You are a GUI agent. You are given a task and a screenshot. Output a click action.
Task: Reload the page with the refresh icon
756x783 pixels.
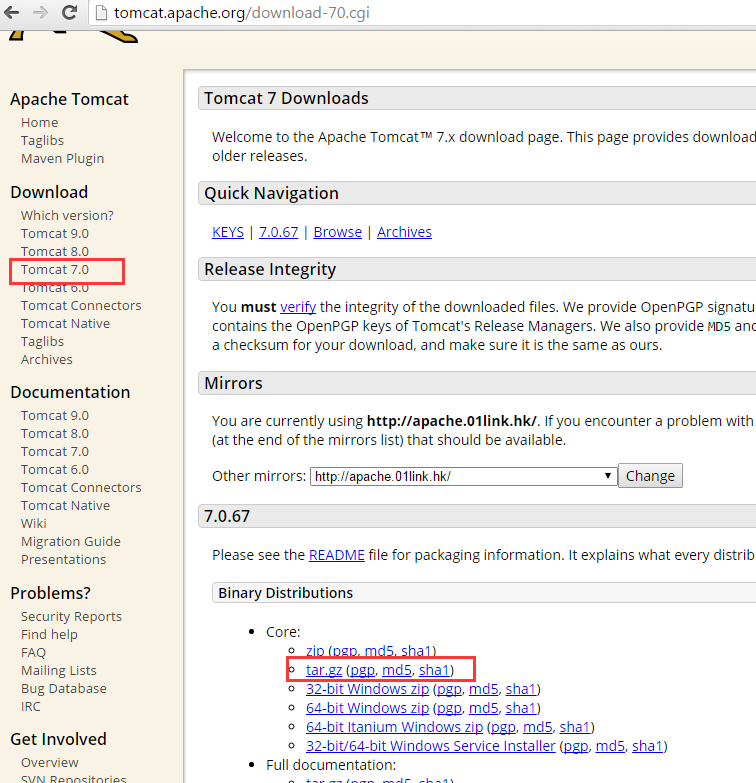tap(69, 12)
